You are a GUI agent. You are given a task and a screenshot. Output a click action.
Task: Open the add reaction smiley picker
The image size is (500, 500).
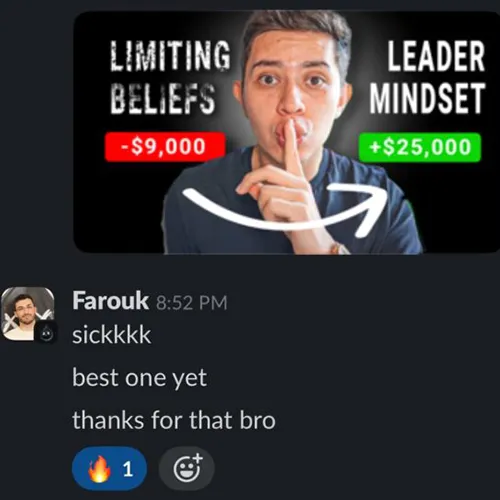[x=187, y=469]
